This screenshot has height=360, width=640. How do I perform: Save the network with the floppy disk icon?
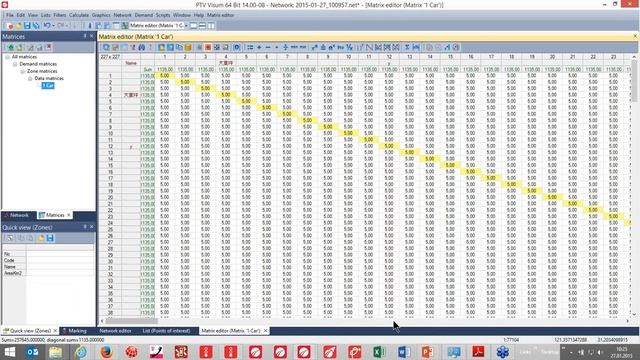coord(27,26)
